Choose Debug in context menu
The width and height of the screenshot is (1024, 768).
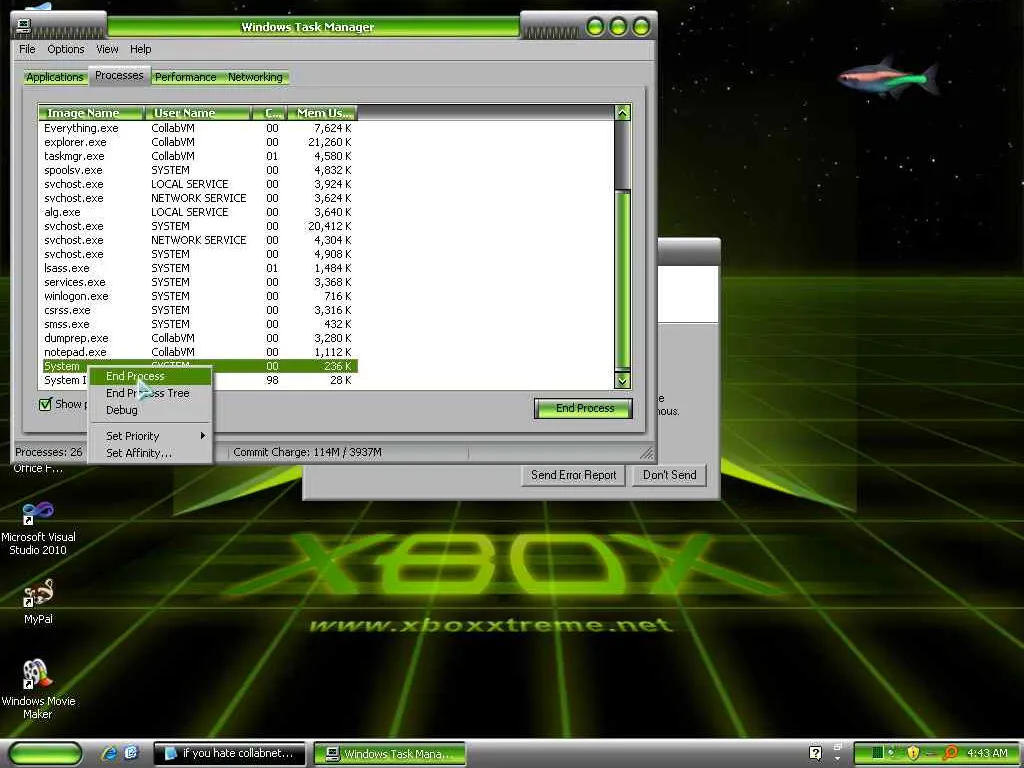[150, 410]
